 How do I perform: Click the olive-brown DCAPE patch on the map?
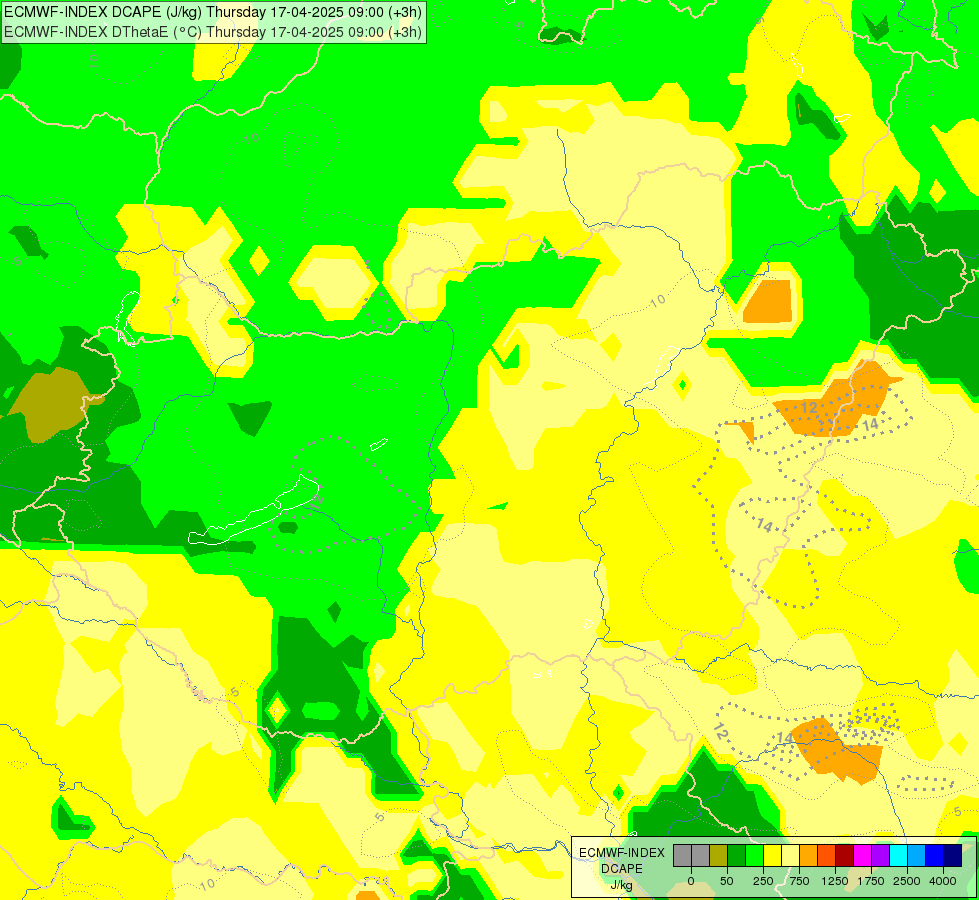coord(50,404)
